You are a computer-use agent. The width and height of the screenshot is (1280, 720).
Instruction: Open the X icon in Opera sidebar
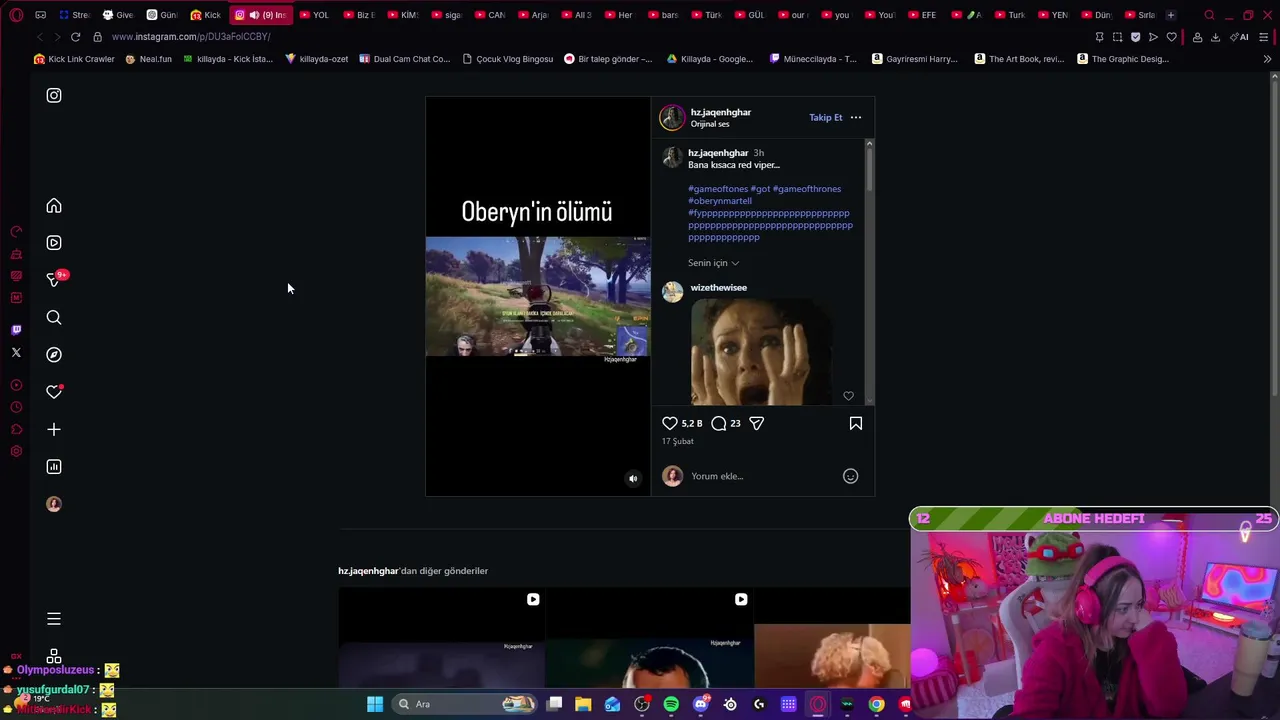point(16,352)
